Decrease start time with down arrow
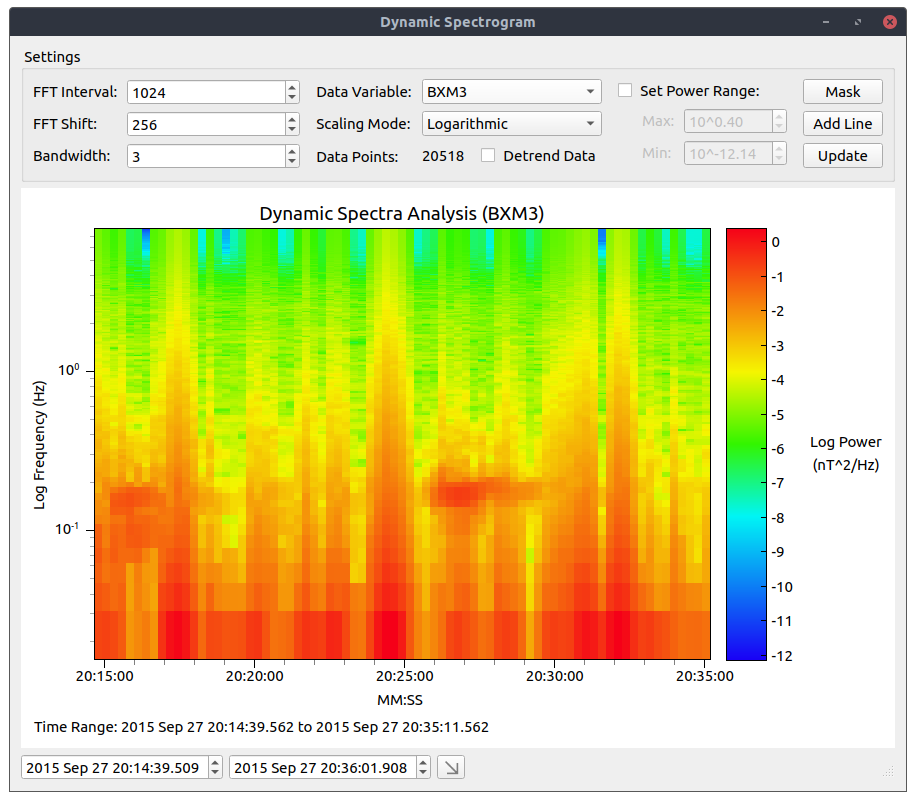The height and width of the screenshot is (801, 916). [x=215, y=774]
